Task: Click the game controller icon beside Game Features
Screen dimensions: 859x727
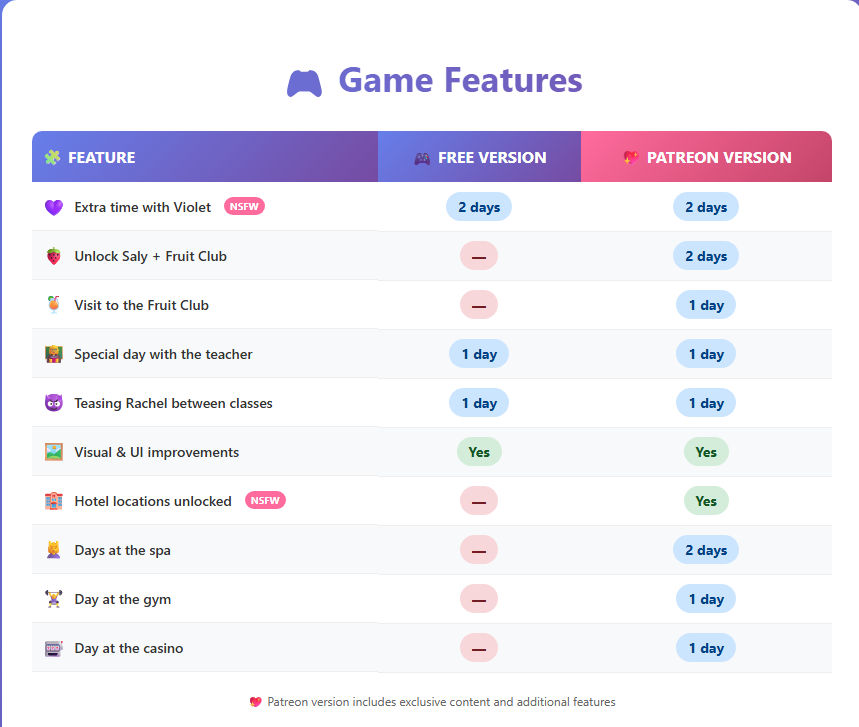Action: coord(304,83)
